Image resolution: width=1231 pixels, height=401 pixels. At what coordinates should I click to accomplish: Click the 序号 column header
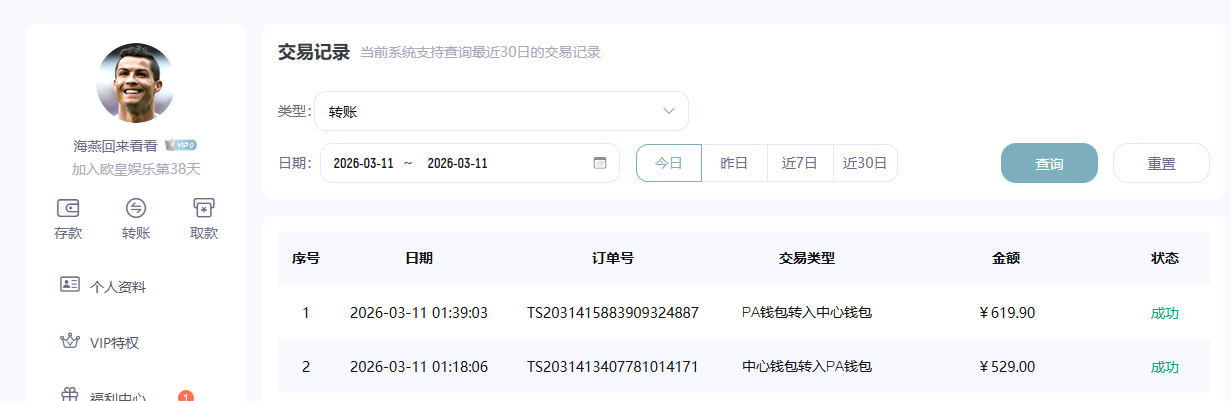pyautogui.click(x=306, y=258)
